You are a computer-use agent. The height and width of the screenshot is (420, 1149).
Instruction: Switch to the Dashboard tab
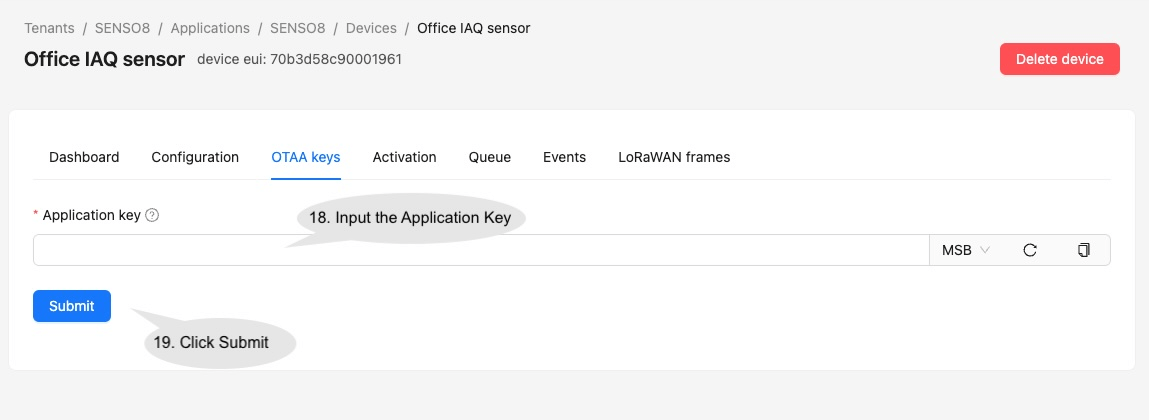pyautogui.click(x=84, y=157)
